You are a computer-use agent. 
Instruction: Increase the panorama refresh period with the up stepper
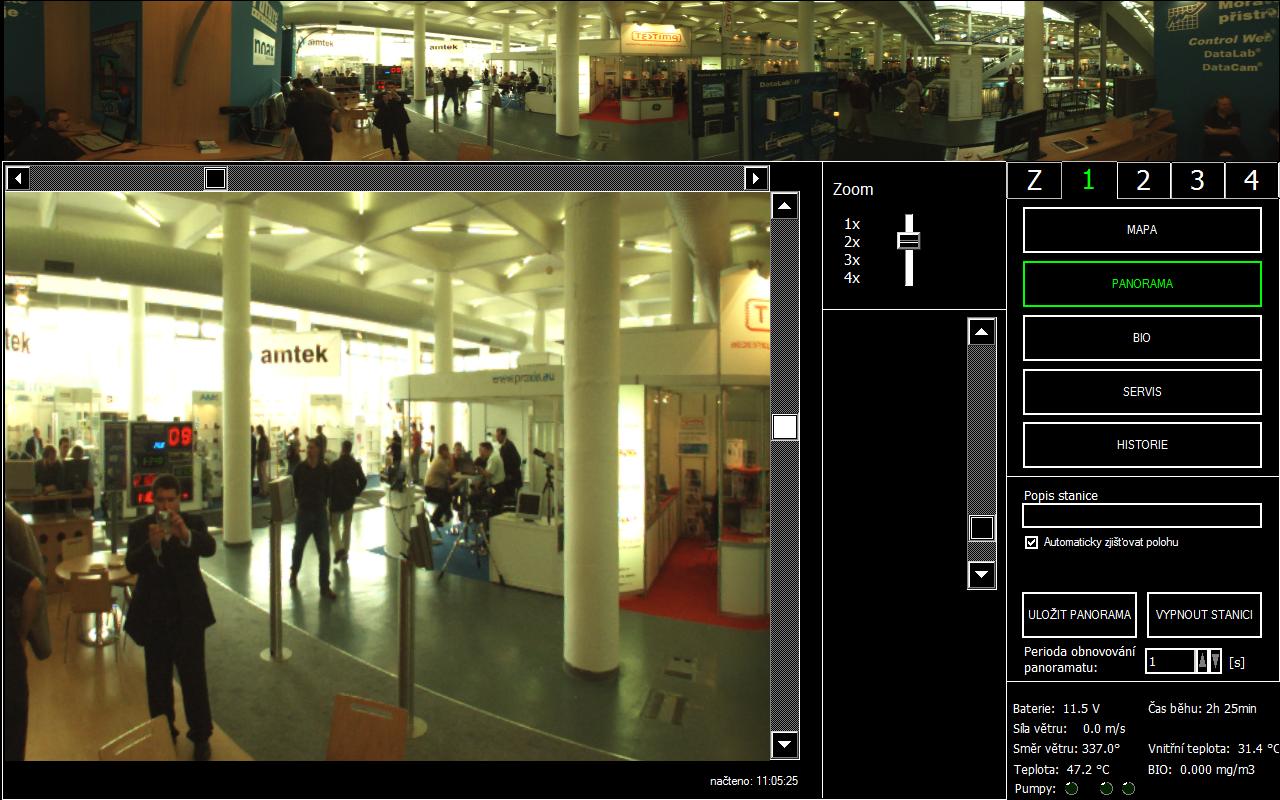point(1203,661)
